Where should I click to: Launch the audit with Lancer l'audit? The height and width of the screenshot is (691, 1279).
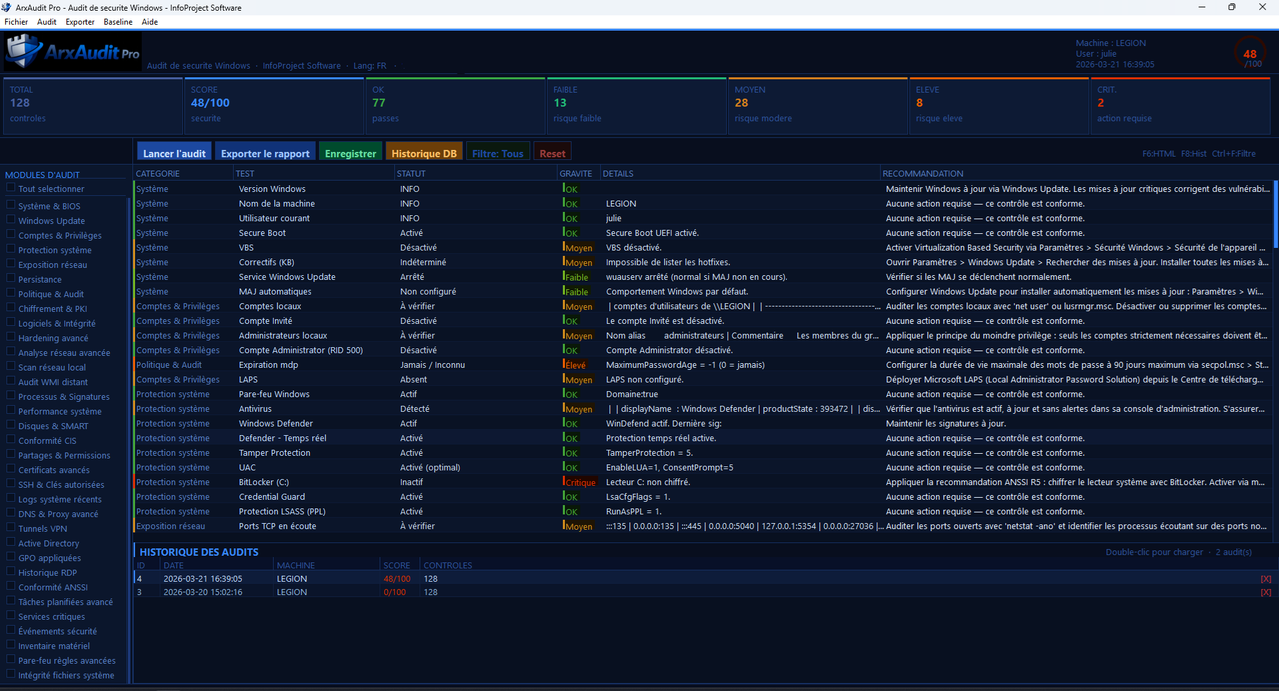point(174,153)
